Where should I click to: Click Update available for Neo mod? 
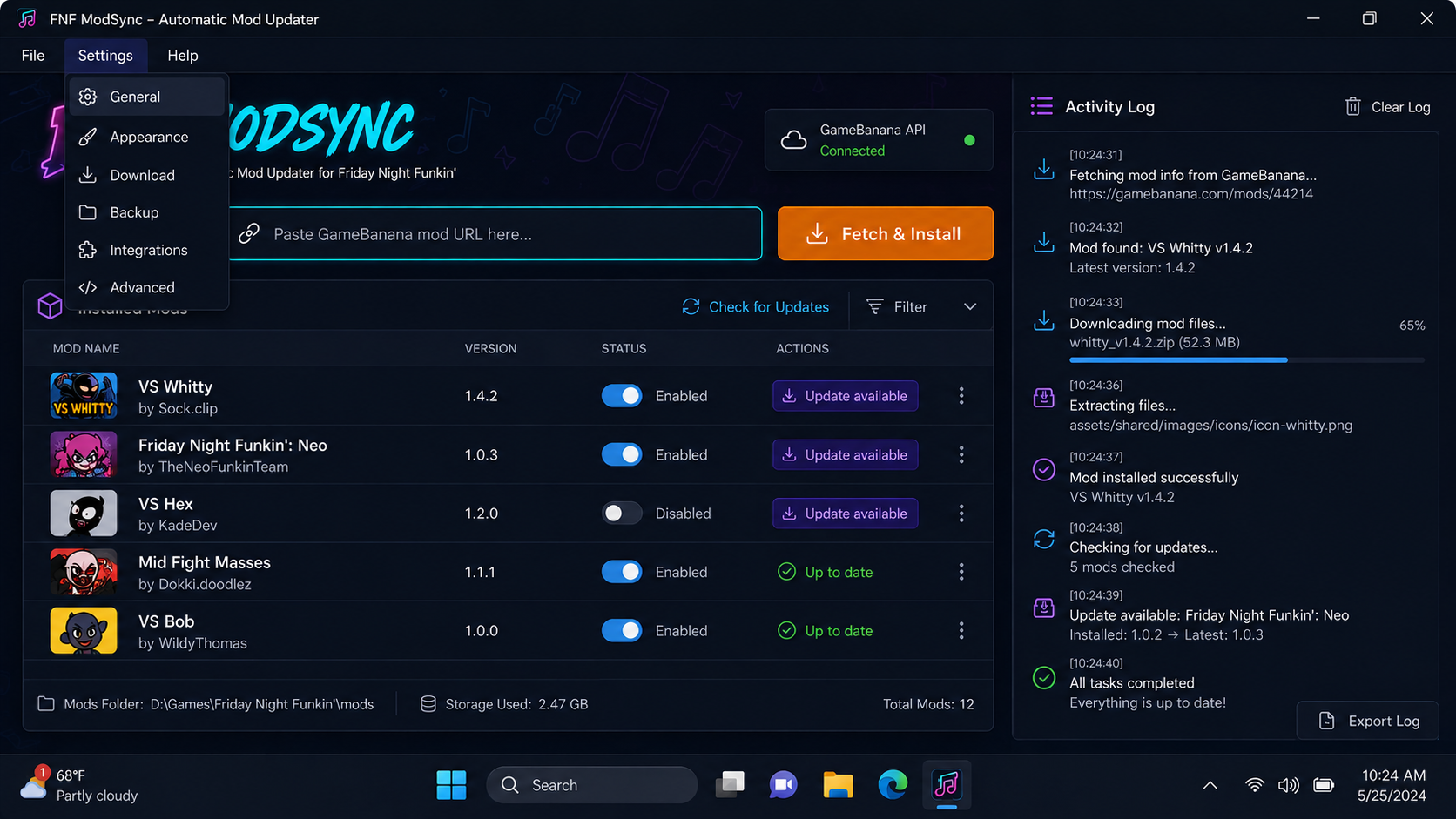tap(845, 454)
